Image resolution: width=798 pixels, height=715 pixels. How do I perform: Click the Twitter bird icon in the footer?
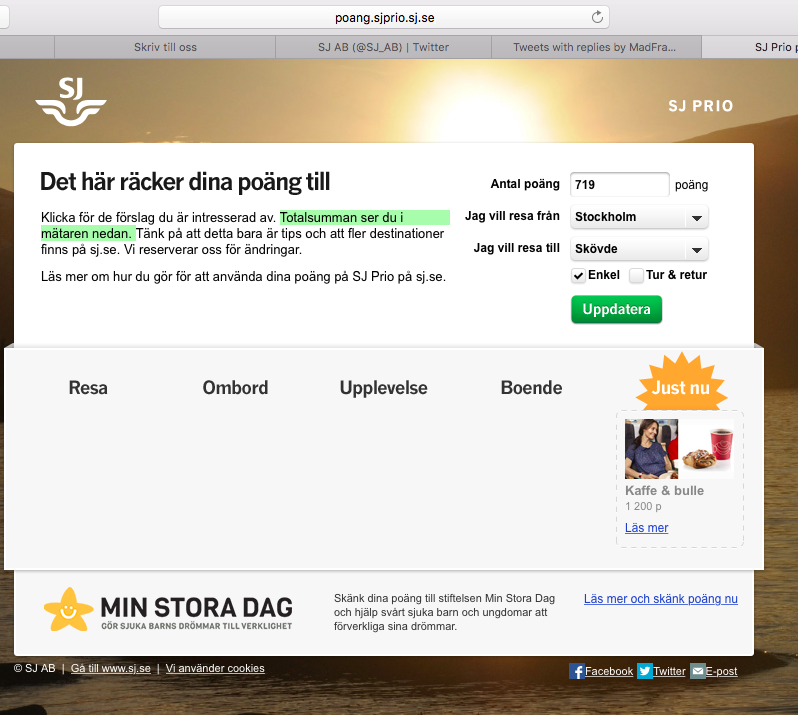point(644,671)
